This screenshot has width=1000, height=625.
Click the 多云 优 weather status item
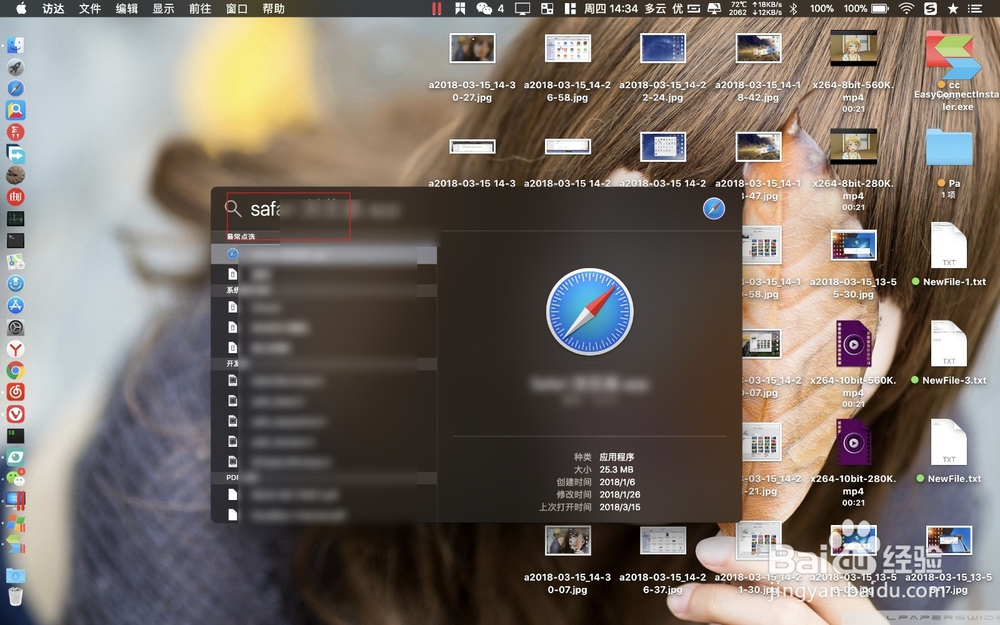pos(664,8)
